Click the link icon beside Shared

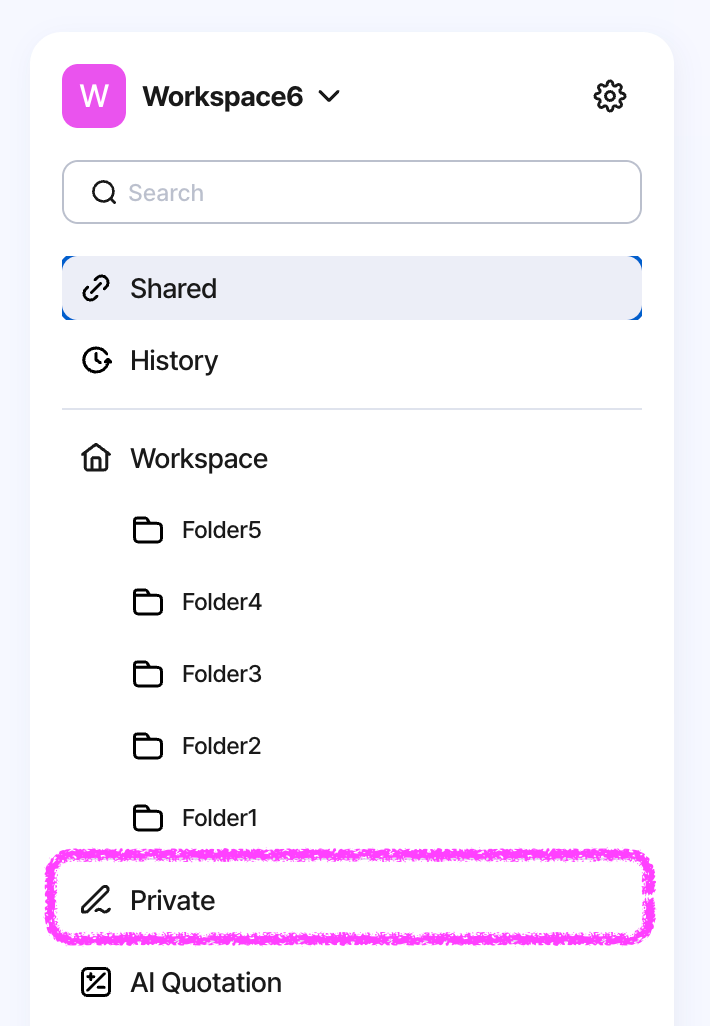click(x=96, y=289)
